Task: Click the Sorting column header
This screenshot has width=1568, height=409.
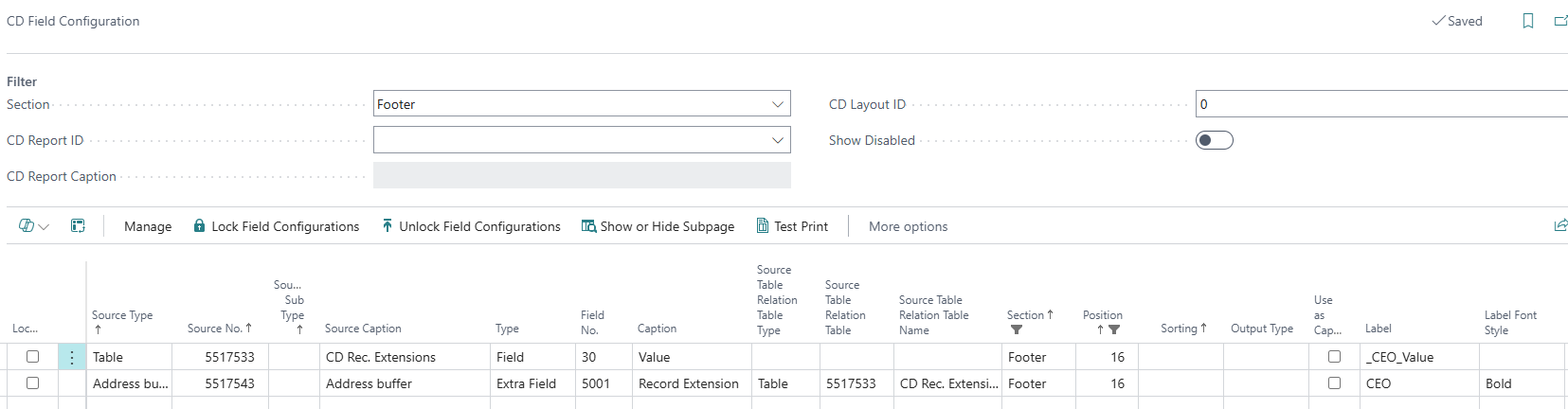Action: (1183, 329)
